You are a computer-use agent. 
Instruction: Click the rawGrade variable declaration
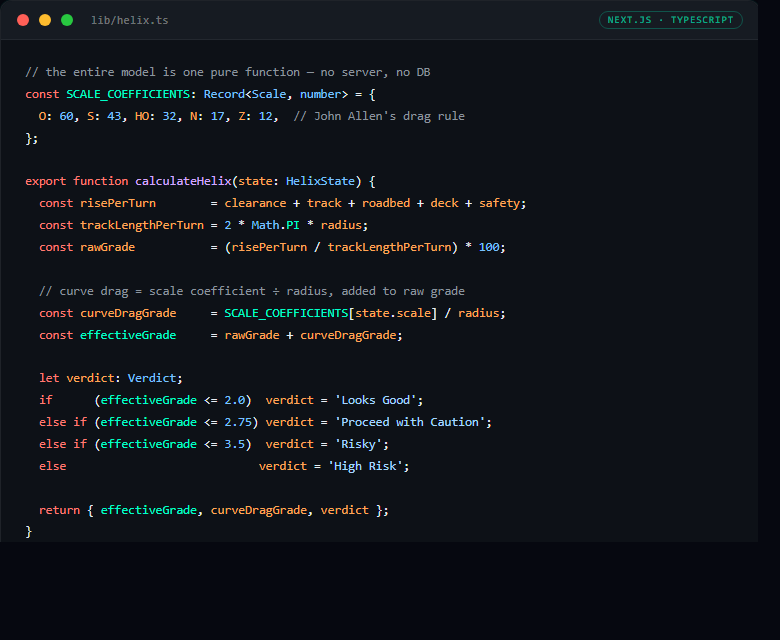(107, 247)
